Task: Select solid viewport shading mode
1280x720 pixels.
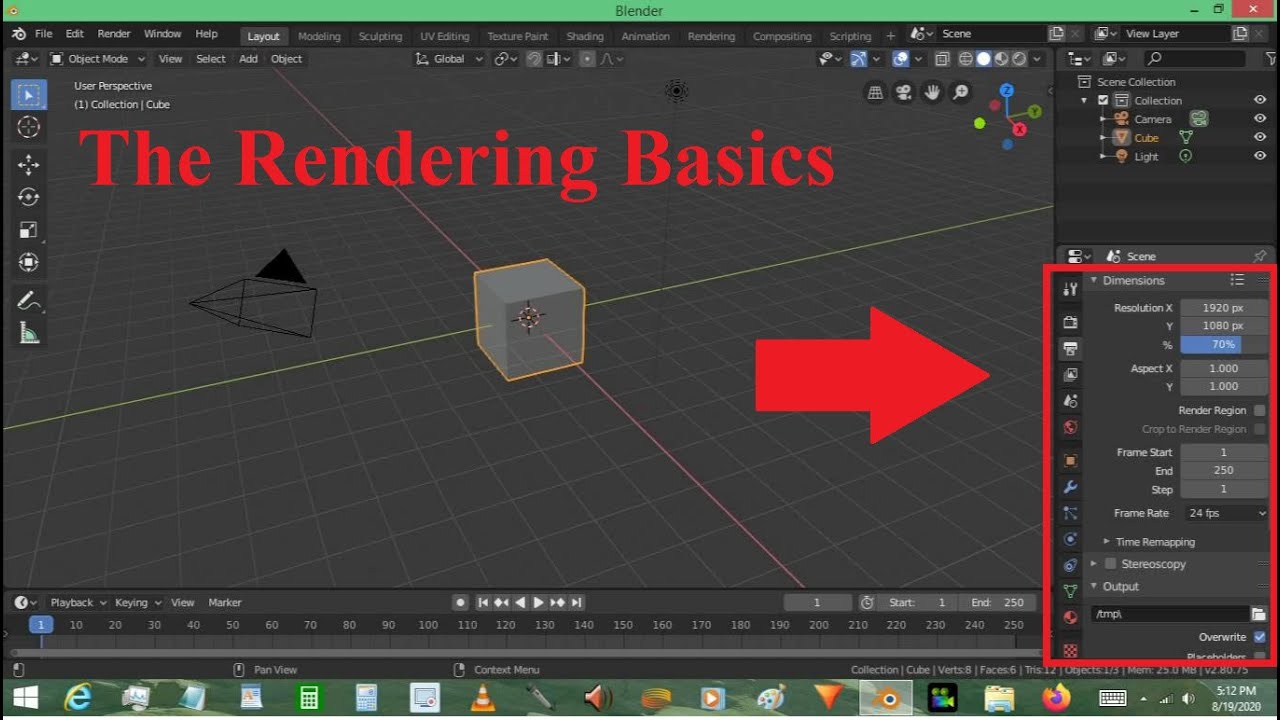Action: (984, 59)
